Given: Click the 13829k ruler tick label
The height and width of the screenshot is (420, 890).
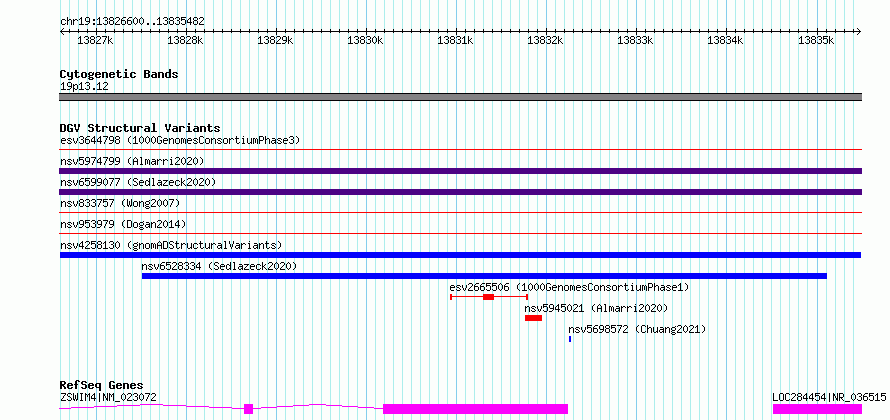Looking at the screenshot, I should pos(275,40).
